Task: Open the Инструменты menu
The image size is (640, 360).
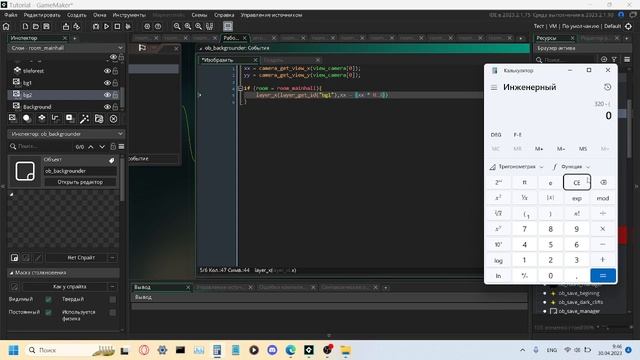Action: pos(129,15)
